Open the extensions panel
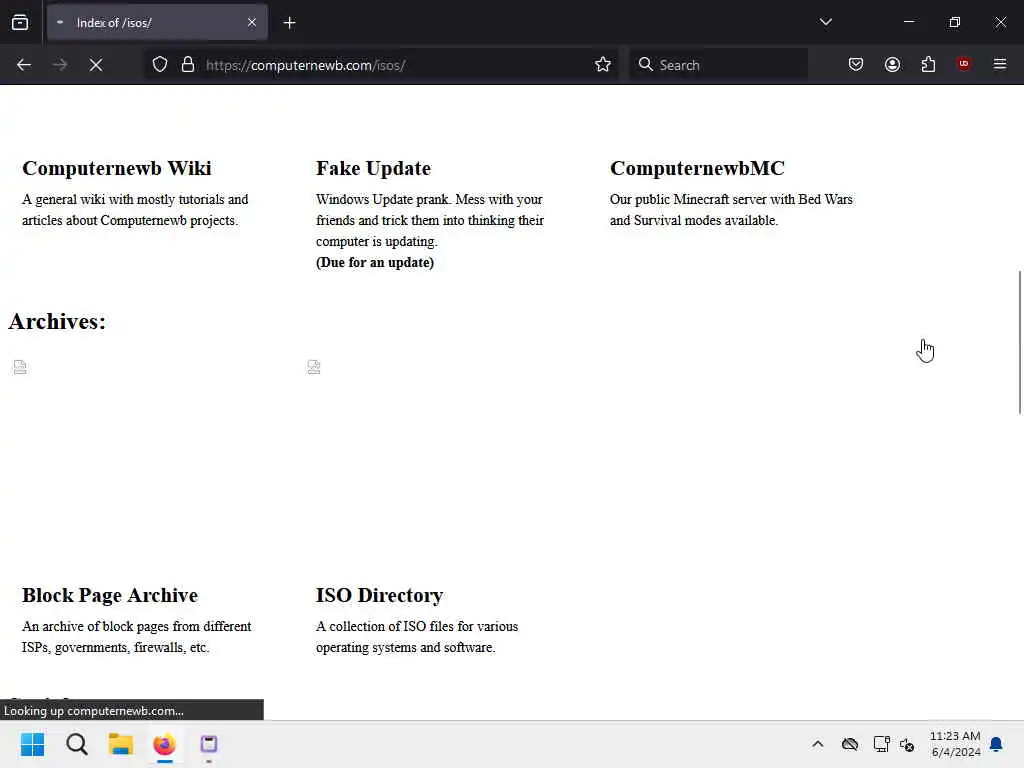 coord(928,65)
